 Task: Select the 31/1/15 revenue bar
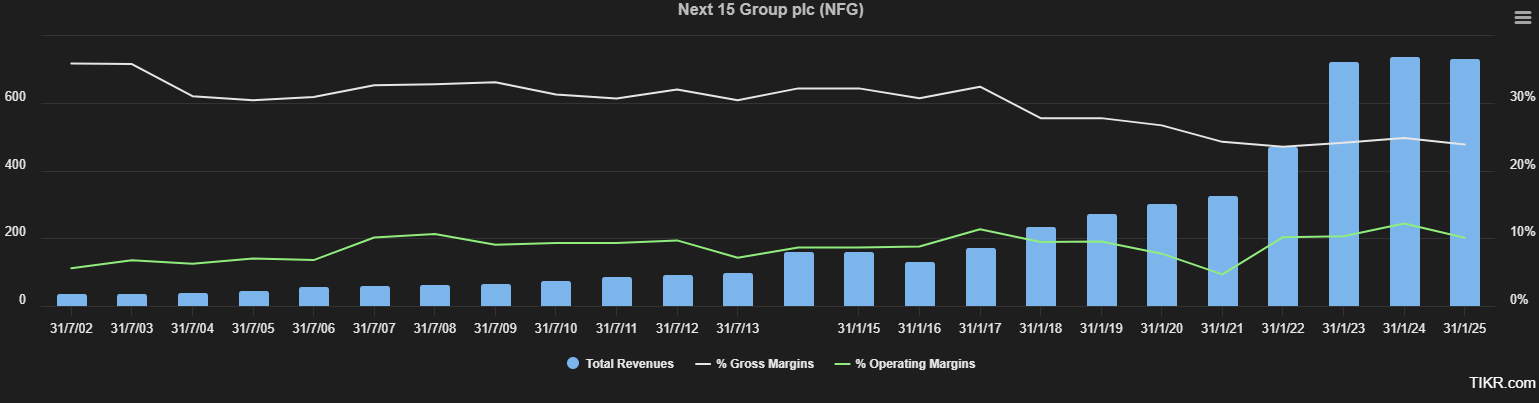(x=859, y=279)
